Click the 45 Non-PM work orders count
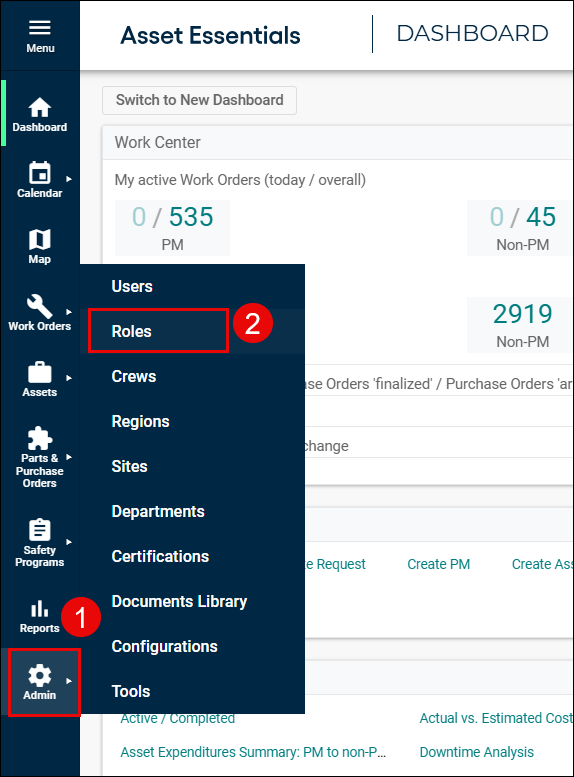 541,217
